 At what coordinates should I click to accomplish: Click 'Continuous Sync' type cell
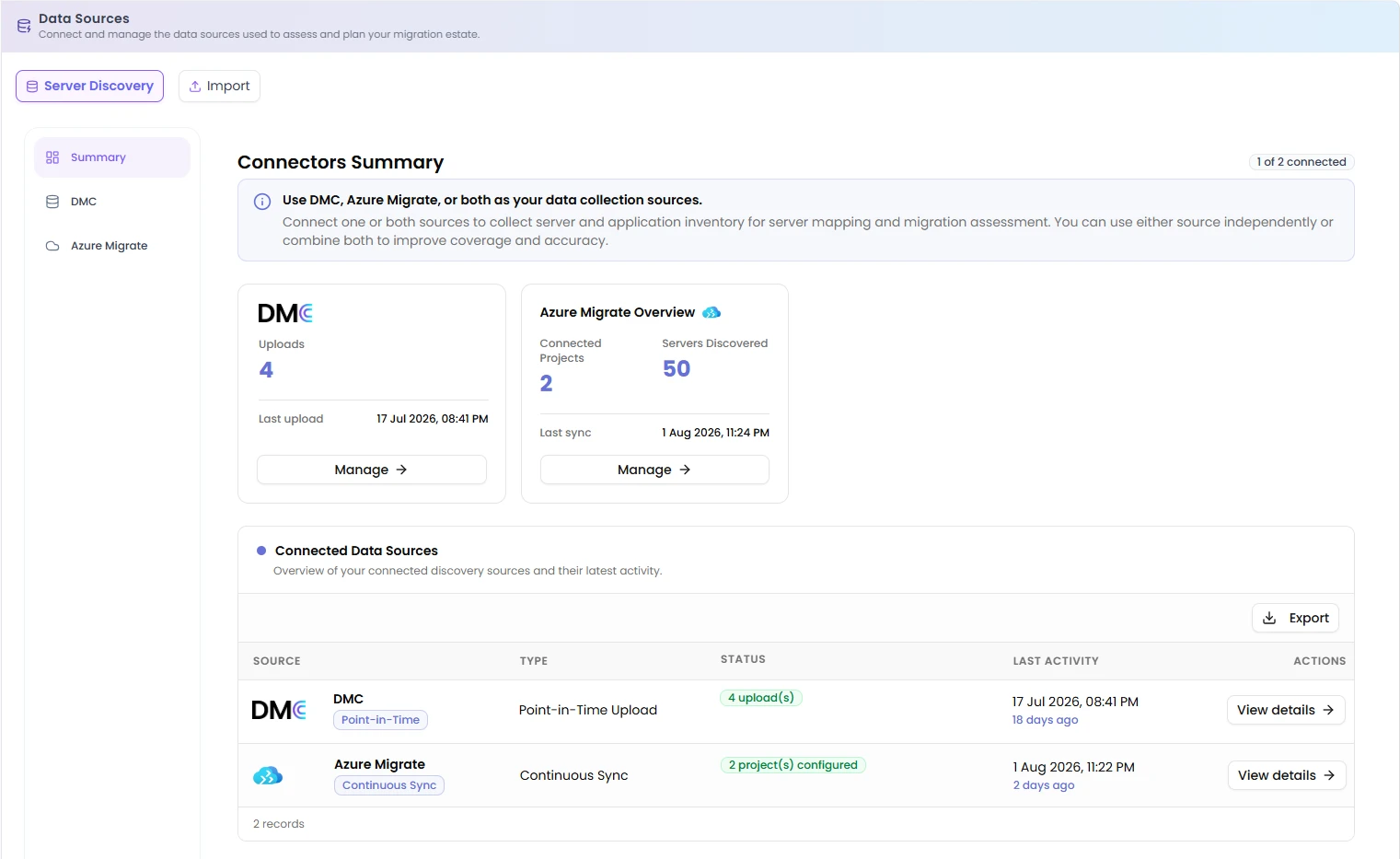[574, 775]
